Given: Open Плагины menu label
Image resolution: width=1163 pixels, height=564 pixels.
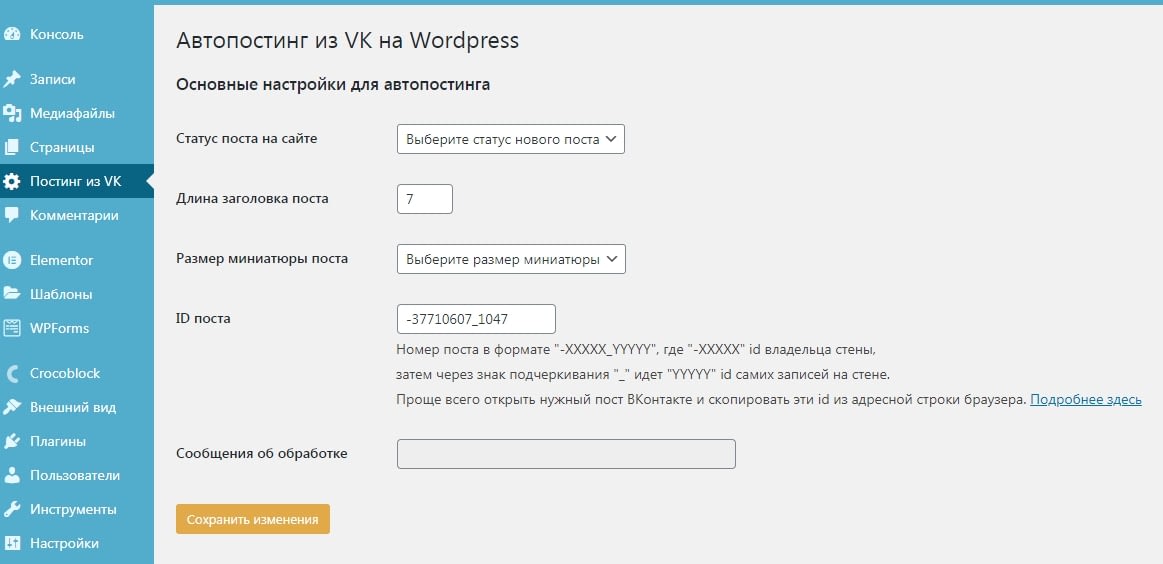Looking at the screenshot, I should (58, 442).
